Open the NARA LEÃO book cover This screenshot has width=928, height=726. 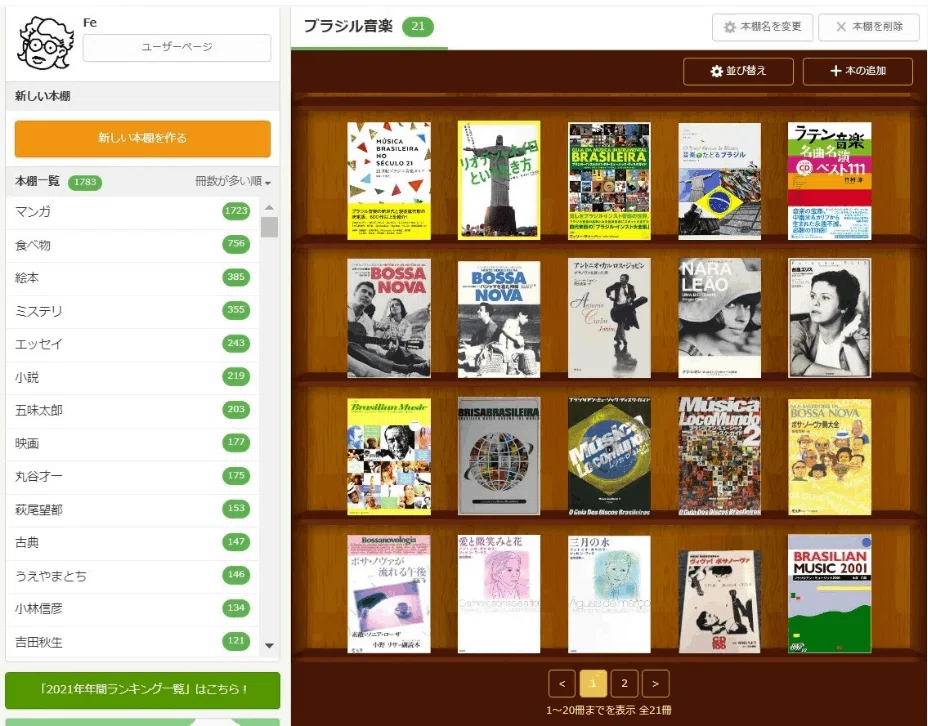pyautogui.click(x=719, y=318)
